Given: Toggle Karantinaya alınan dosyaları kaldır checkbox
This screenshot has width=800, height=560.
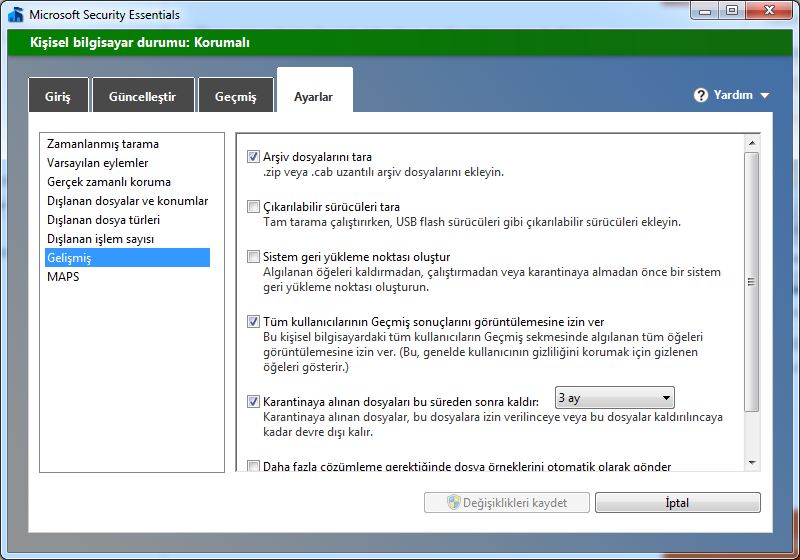Looking at the screenshot, I should coord(253,401).
